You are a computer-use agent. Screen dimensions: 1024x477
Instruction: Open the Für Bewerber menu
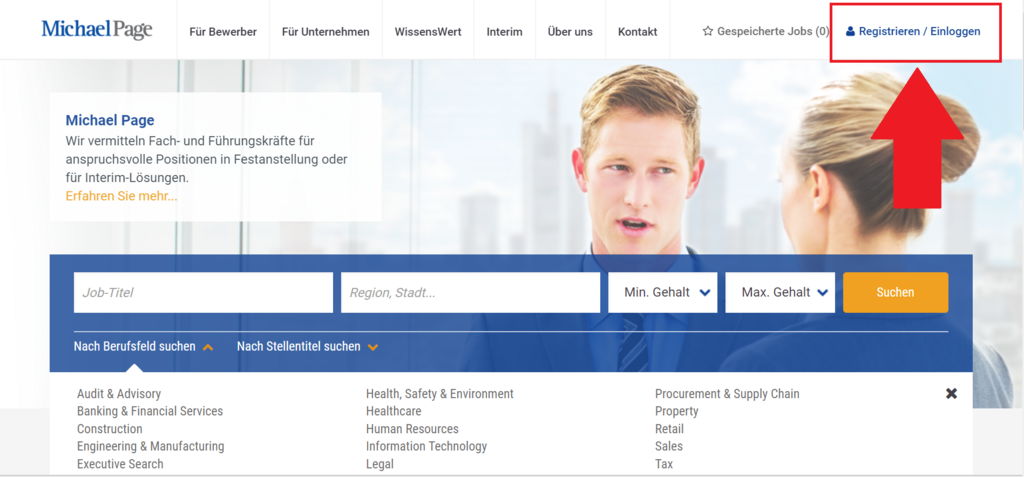tap(223, 31)
